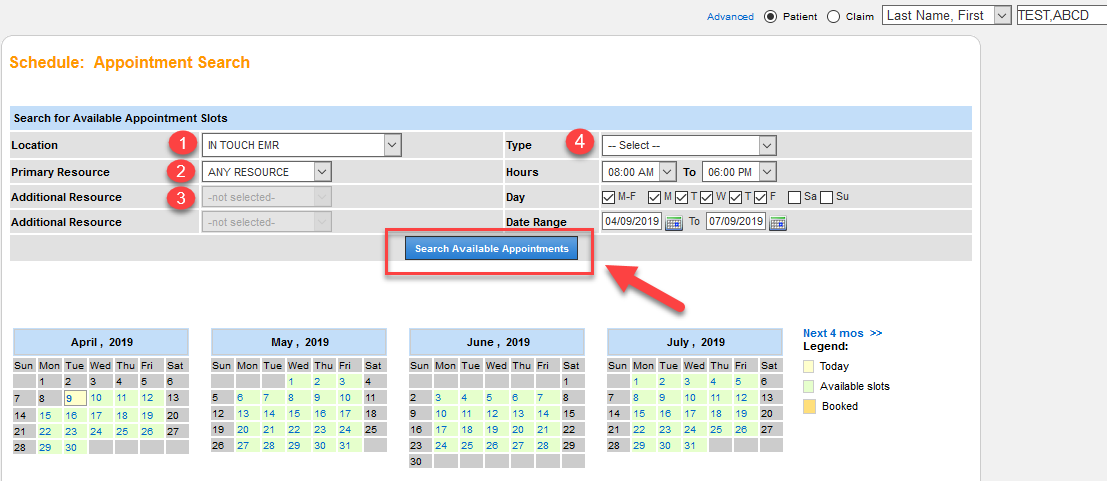Select the Patient radio button
This screenshot has width=1107, height=481.
770,16
